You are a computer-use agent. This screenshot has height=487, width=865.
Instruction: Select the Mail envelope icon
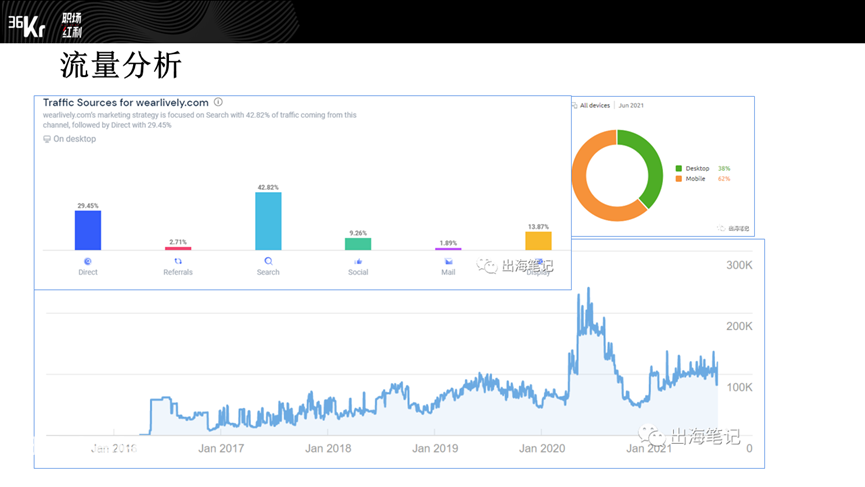(x=448, y=261)
